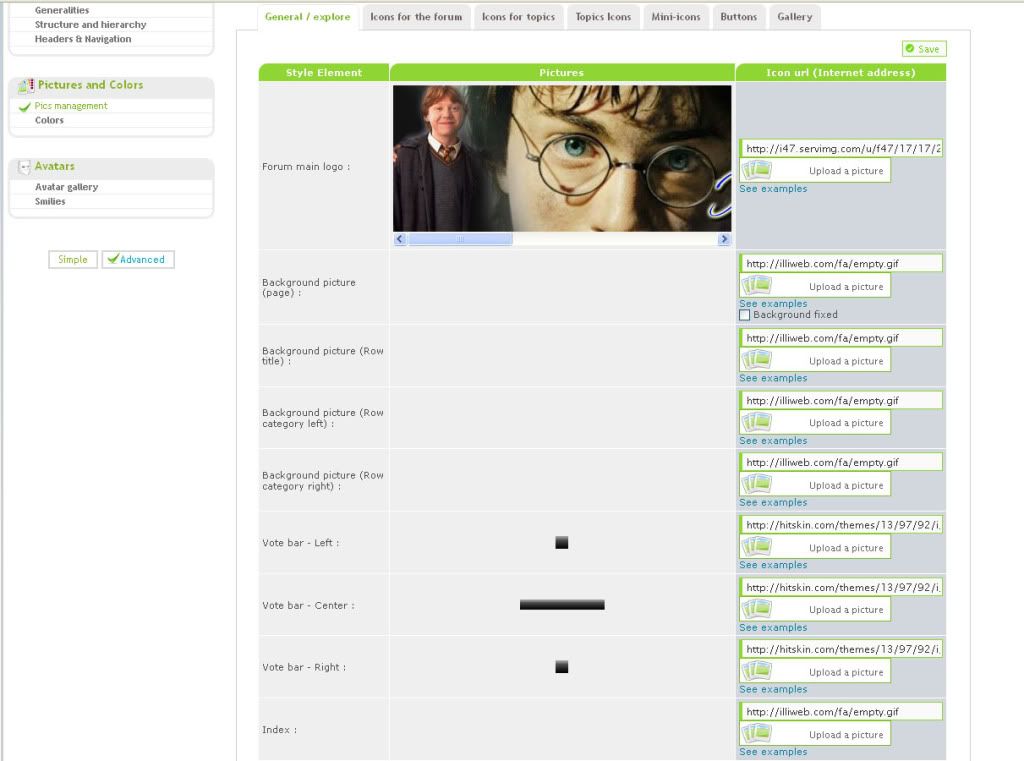The width and height of the screenshot is (1024, 761).
Task: Switch to the Buttons tab
Action: click(739, 17)
